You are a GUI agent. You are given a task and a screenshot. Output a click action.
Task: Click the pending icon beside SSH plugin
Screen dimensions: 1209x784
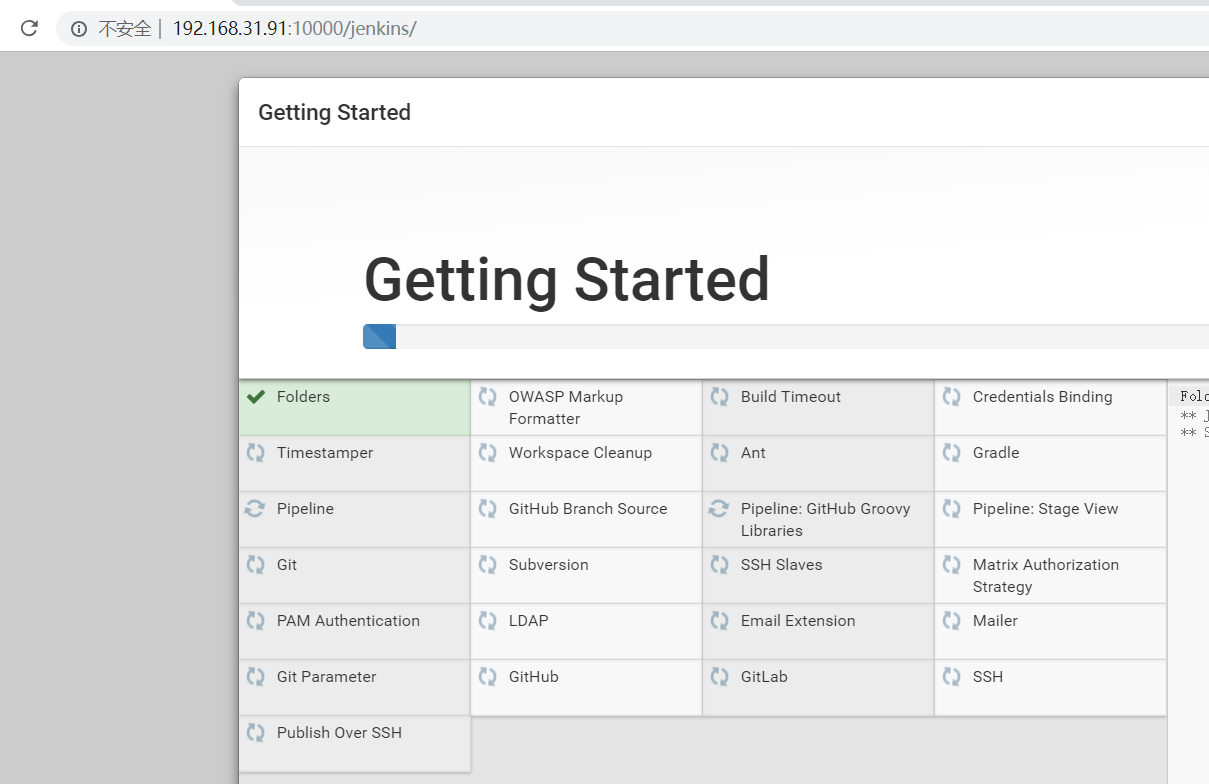coord(952,677)
